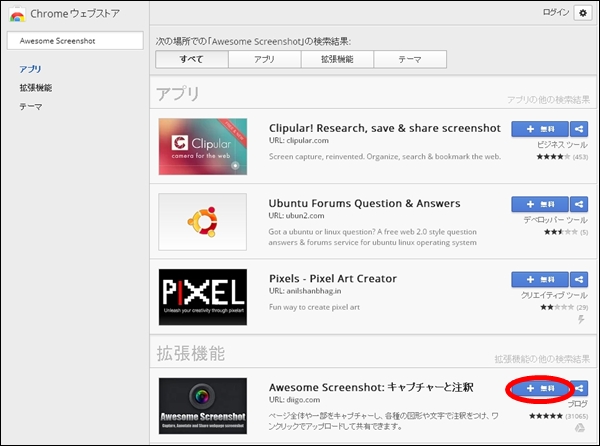Click Ubuntu Forums star rating (5)
This screenshot has height=446, width=600.
point(566,232)
